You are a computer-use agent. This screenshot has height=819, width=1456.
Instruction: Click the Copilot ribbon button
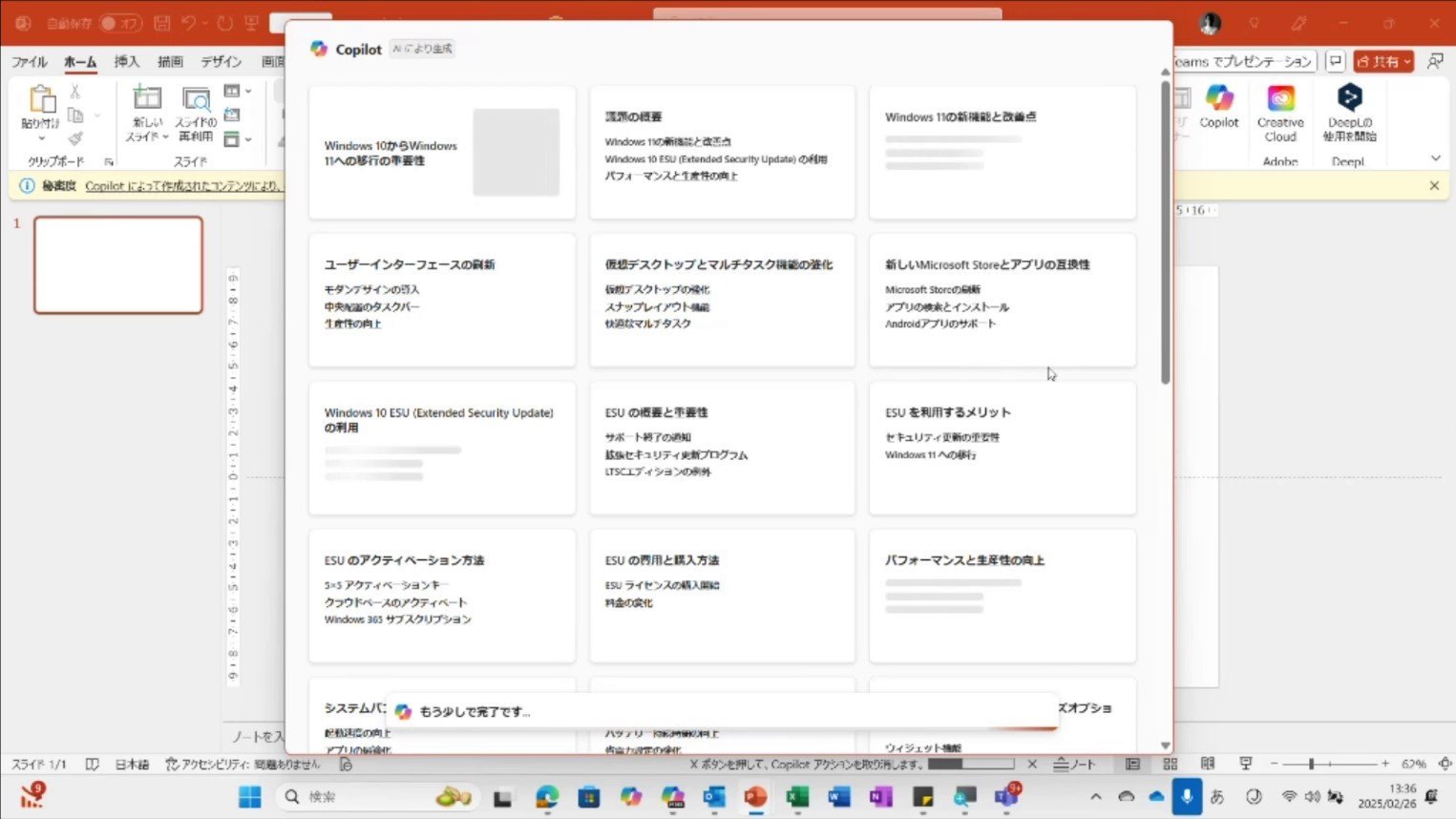(x=1219, y=106)
